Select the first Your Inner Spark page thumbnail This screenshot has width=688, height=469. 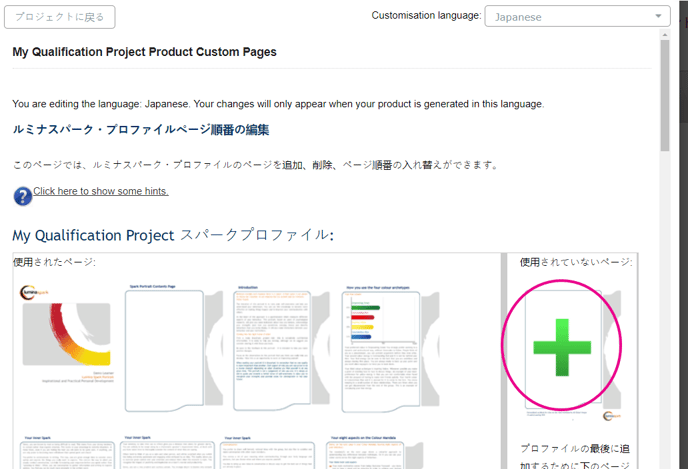[x=67, y=452]
